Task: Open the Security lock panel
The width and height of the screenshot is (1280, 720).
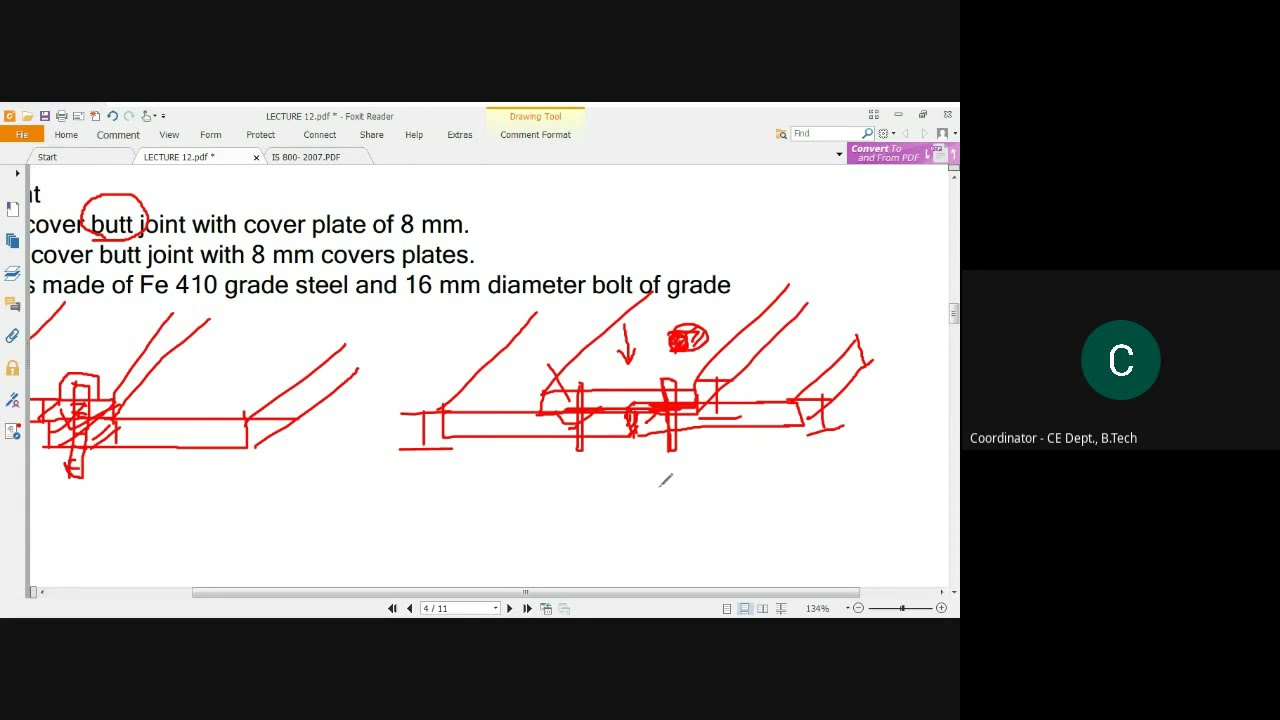Action: click(x=12, y=369)
